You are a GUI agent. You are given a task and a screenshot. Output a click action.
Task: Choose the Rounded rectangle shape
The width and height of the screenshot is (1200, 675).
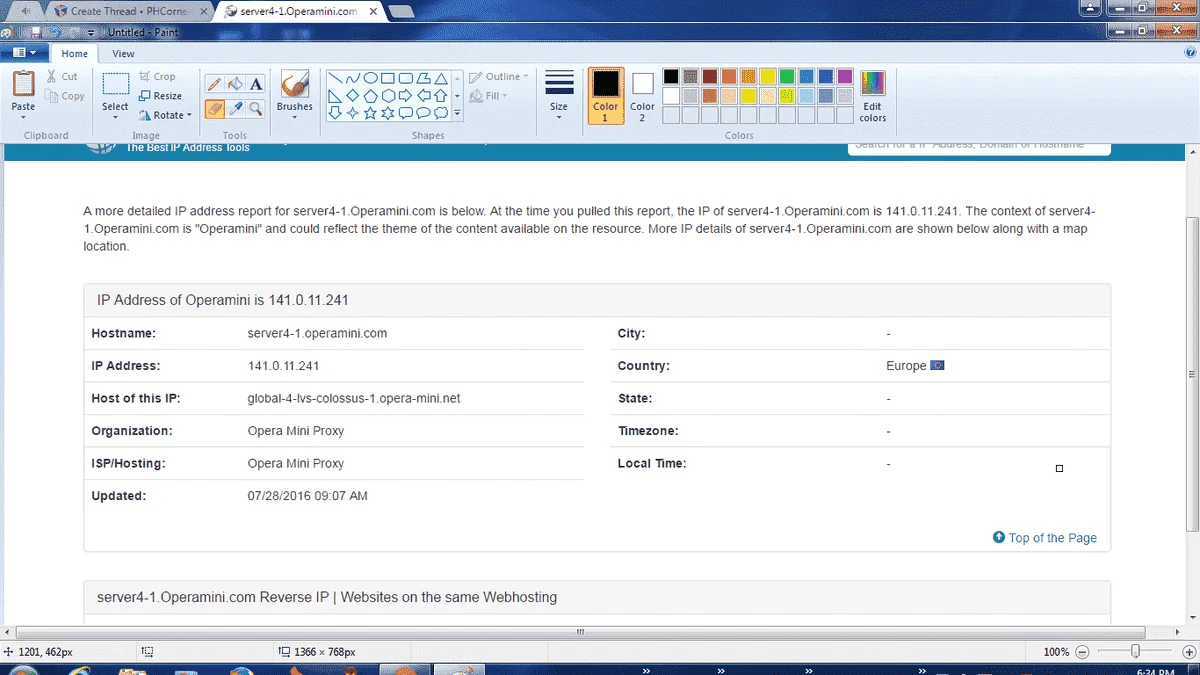click(x=405, y=78)
